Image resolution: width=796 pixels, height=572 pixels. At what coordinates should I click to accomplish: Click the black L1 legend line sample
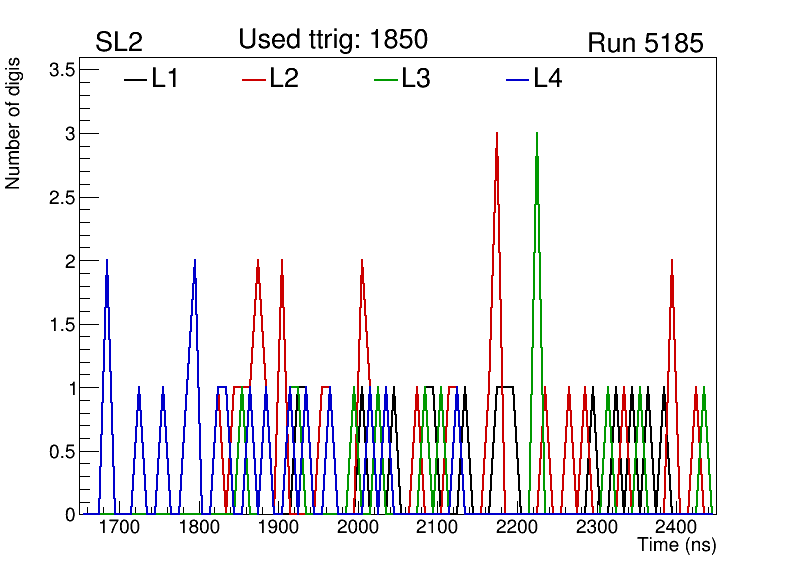pos(134,80)
